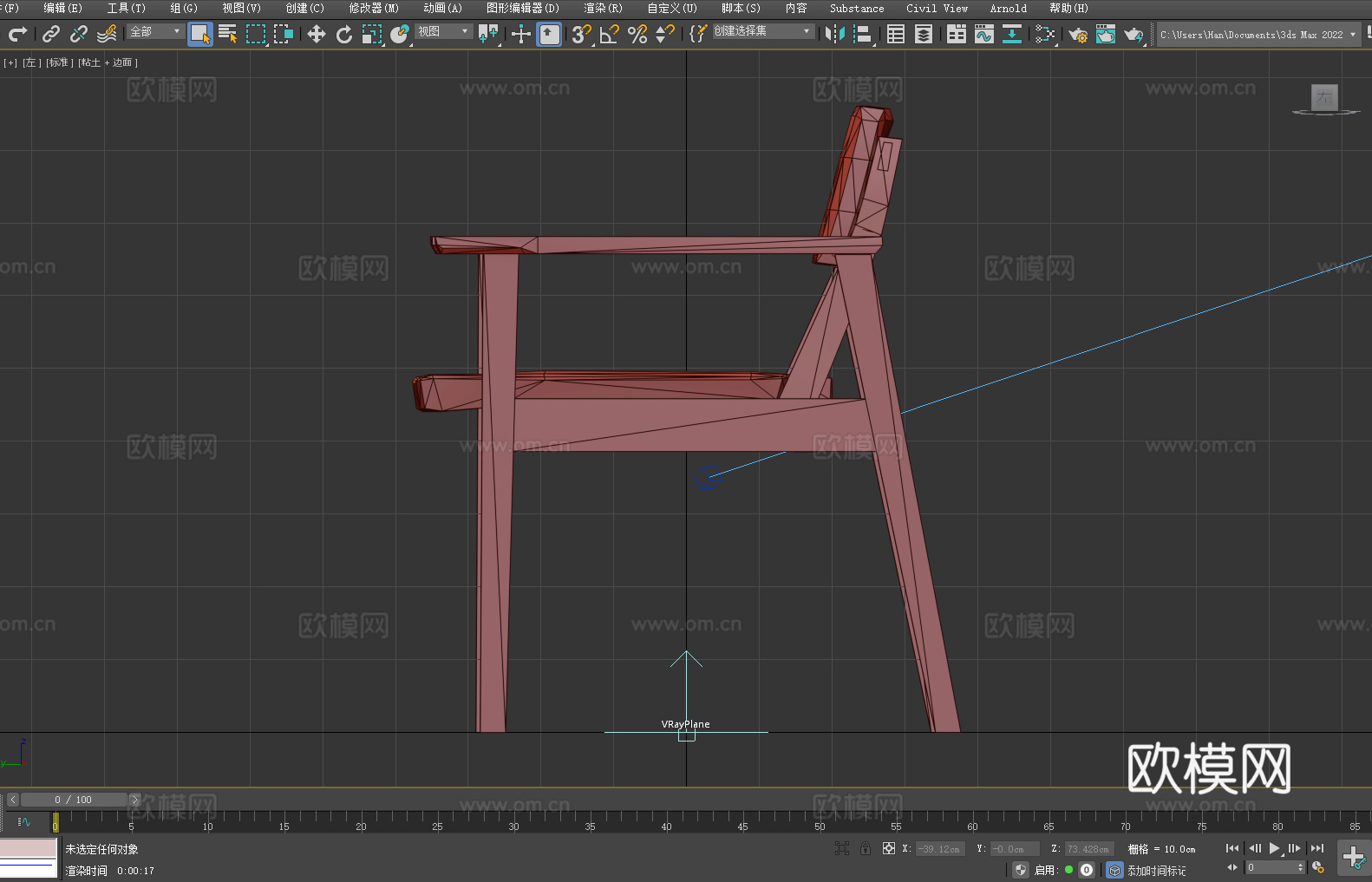The height and width of the screenshot is (882, 1372).
Task: Click the Bind to Space Warp icon
Action: coord(107,34)
